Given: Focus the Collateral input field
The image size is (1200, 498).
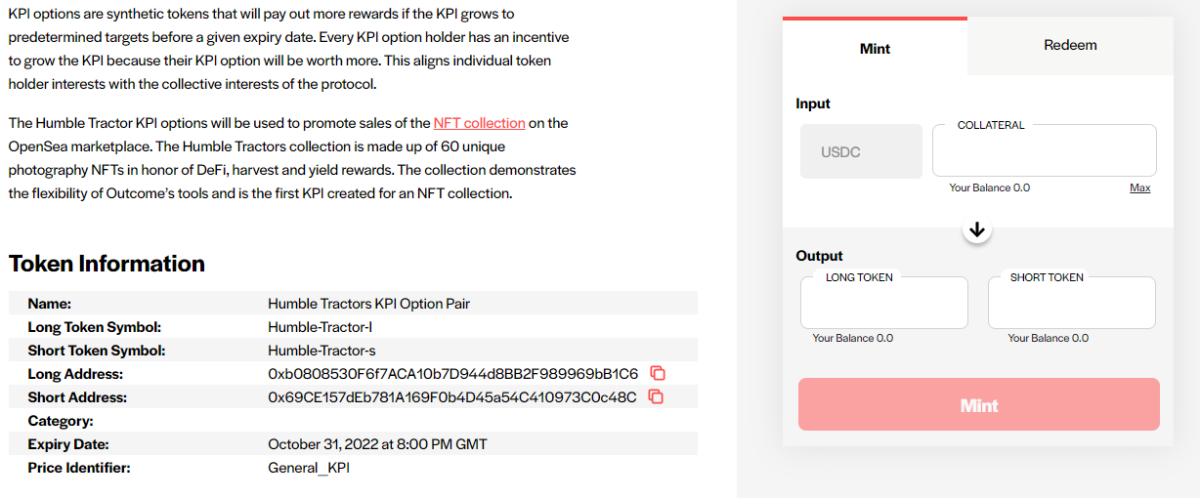Looking at the screenshot, I should point(1044,151).
